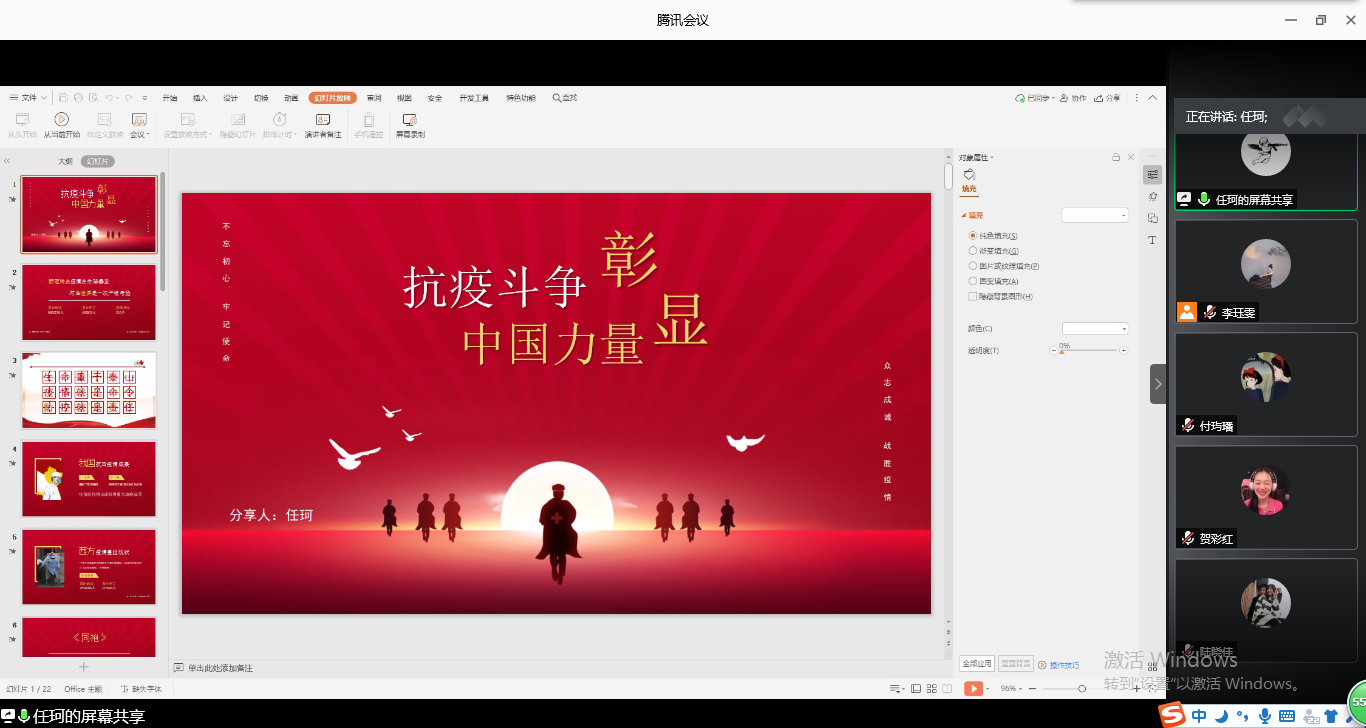Open the 文件 file menu dropdown

tap(29, 98)
